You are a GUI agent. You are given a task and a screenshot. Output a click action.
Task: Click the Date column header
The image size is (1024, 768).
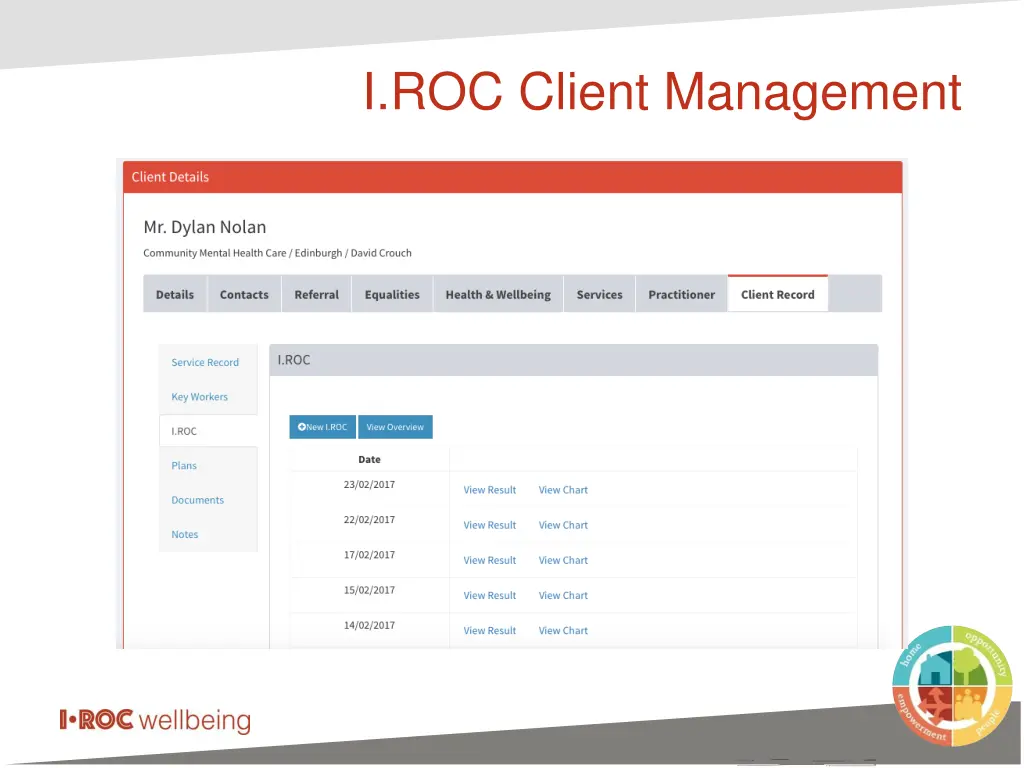tap(370, 460)
